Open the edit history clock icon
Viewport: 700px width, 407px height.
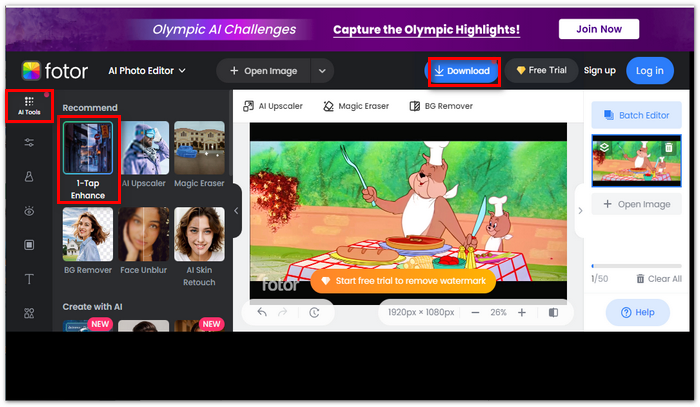coord(314,312)
